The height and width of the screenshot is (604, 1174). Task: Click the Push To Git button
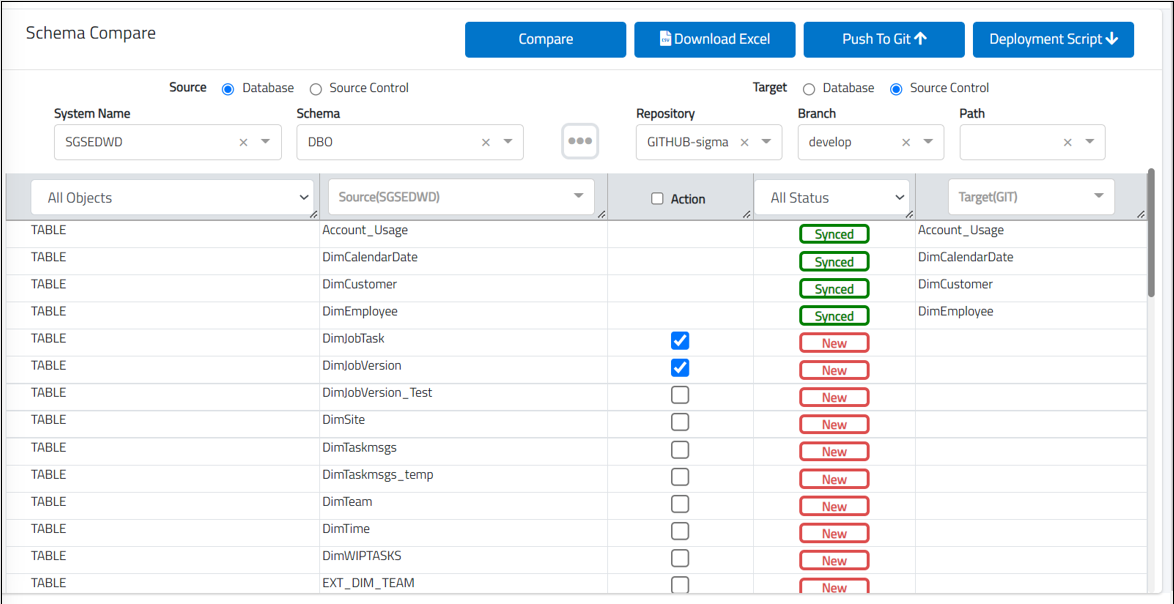[884, 39]
